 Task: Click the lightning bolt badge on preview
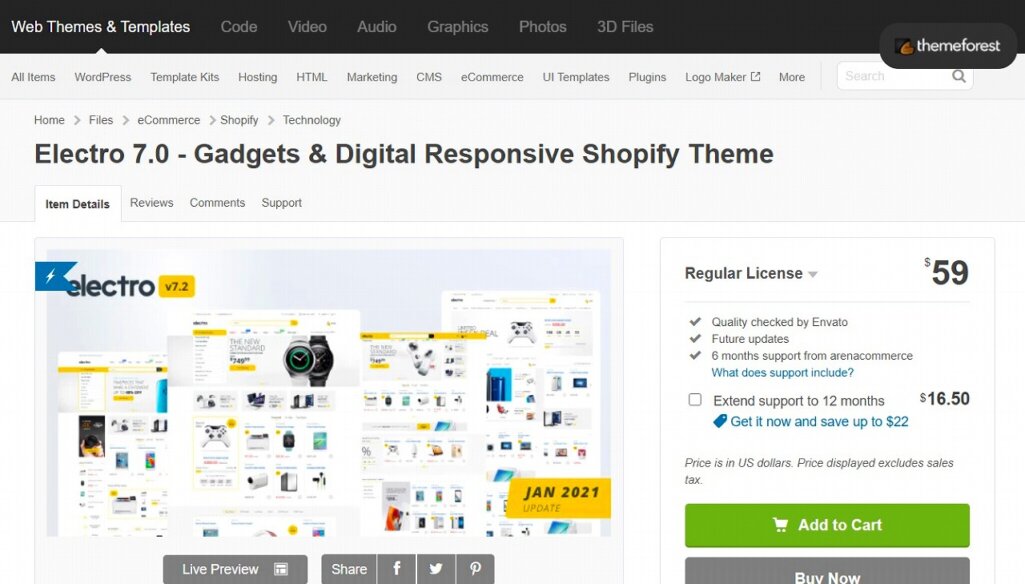pyautogui.click(x=53, y=276)
